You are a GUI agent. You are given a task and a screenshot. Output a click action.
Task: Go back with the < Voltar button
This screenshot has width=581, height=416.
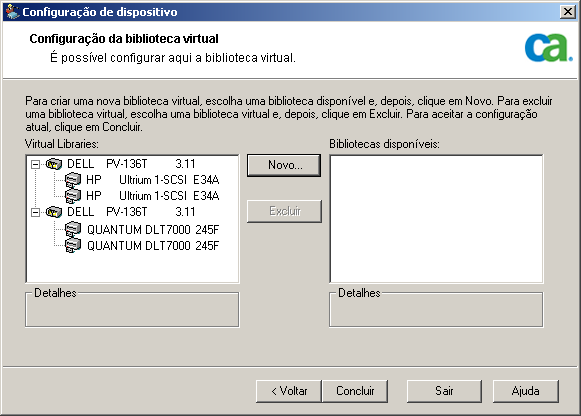pyautogui.click(x=289, y=391)
